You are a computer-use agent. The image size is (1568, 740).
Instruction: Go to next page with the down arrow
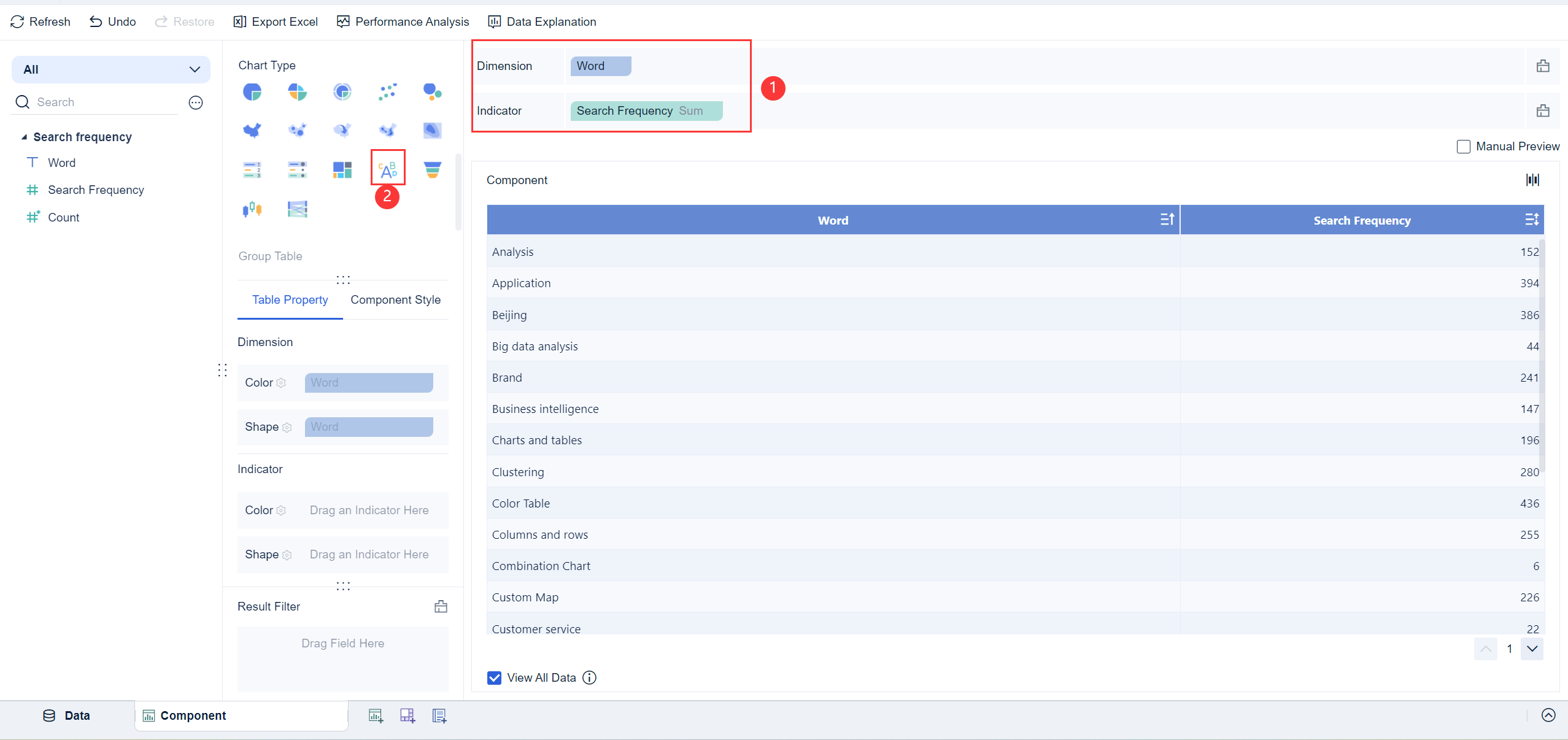[x=1532, y=649]
